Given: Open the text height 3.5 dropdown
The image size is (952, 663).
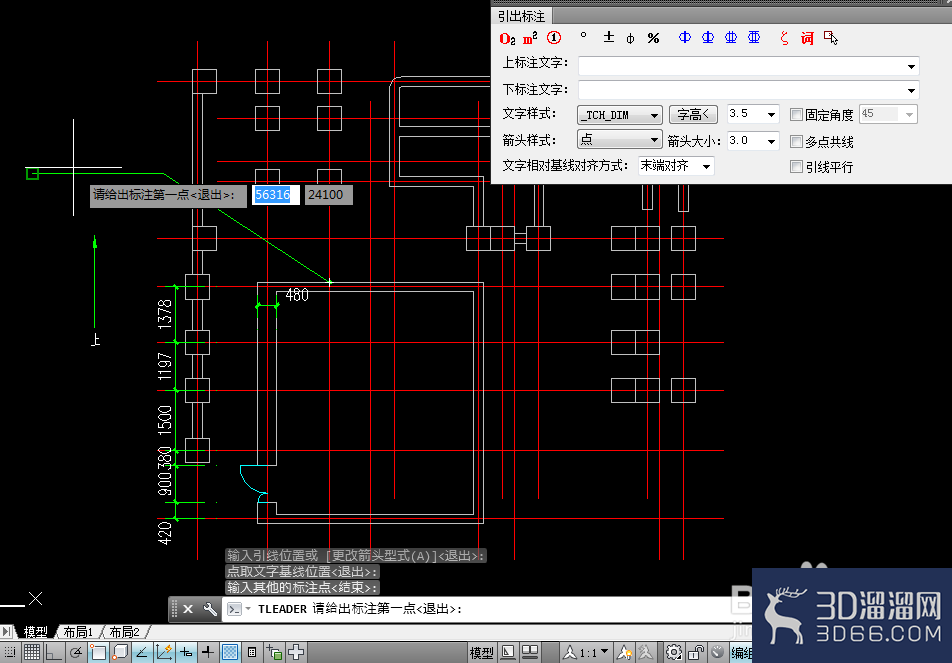Looking at the screenshot, I should coord(771,114).
